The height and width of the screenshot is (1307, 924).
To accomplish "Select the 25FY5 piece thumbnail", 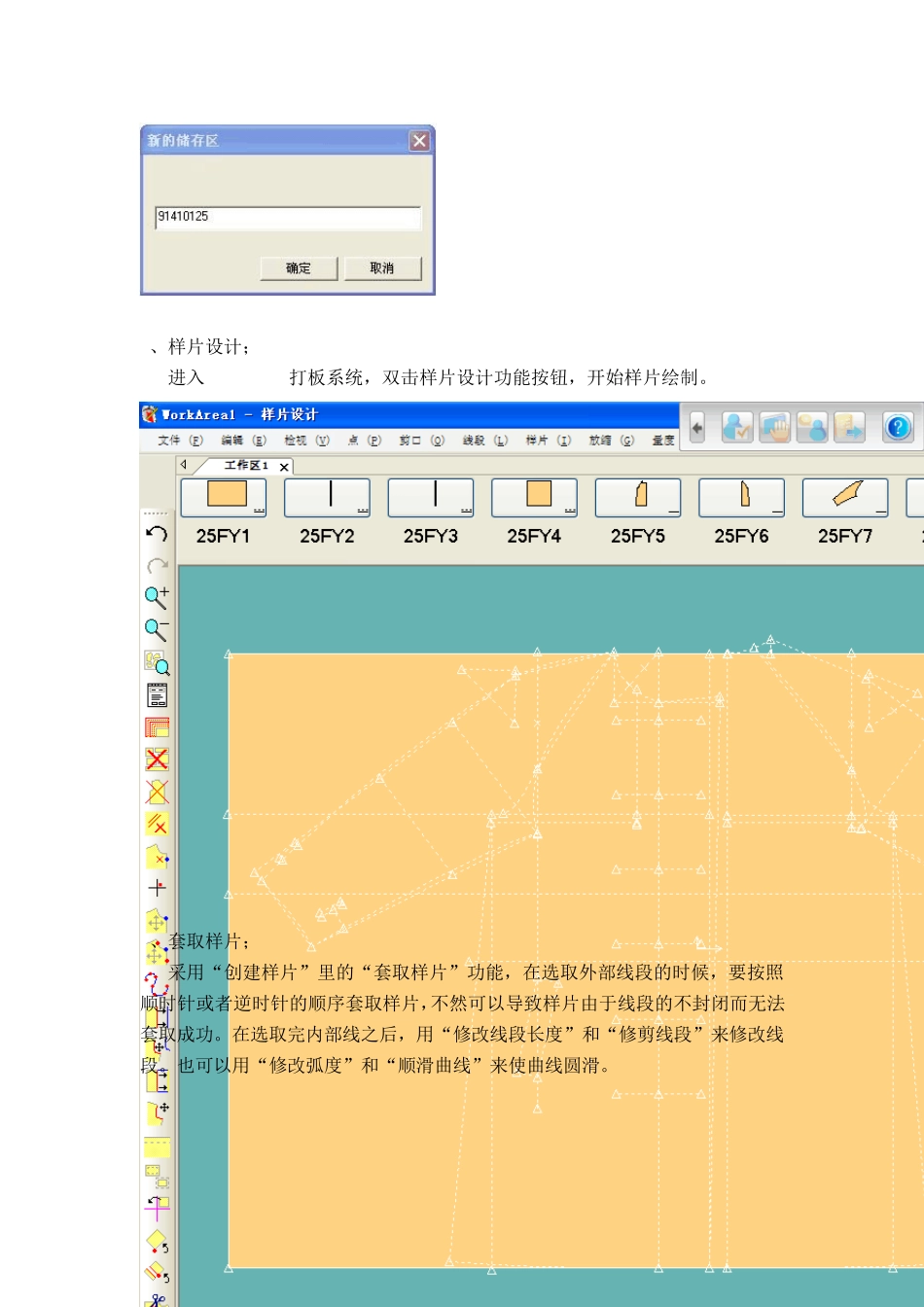I will (638, 498).
